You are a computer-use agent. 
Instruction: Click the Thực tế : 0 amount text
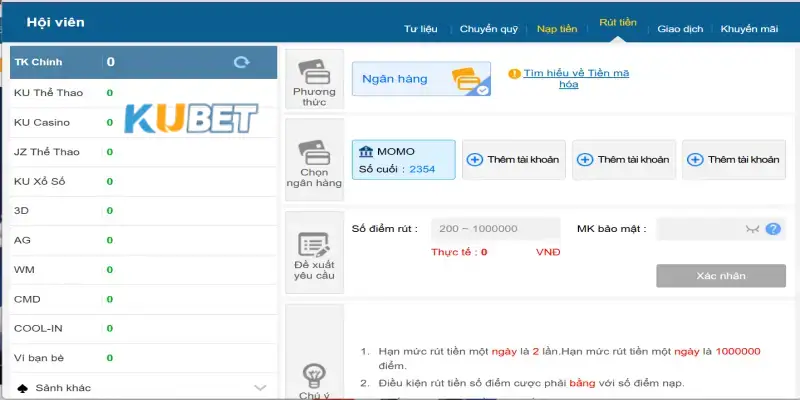point(459,252)
